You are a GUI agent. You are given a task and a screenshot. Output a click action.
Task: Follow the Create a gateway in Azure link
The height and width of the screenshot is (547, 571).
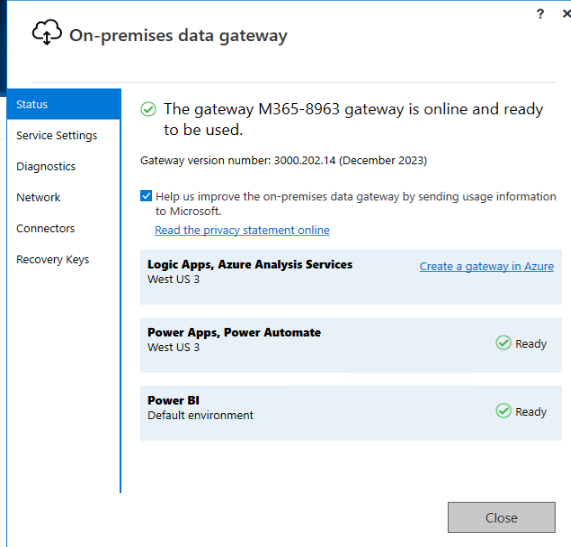(x=487, y=266)
